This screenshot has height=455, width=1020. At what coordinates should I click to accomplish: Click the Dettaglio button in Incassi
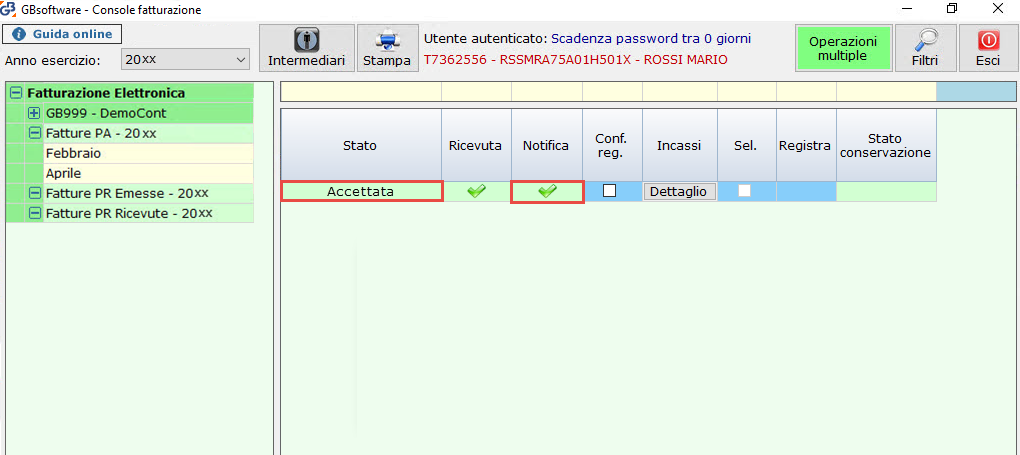tap(679, 191)
